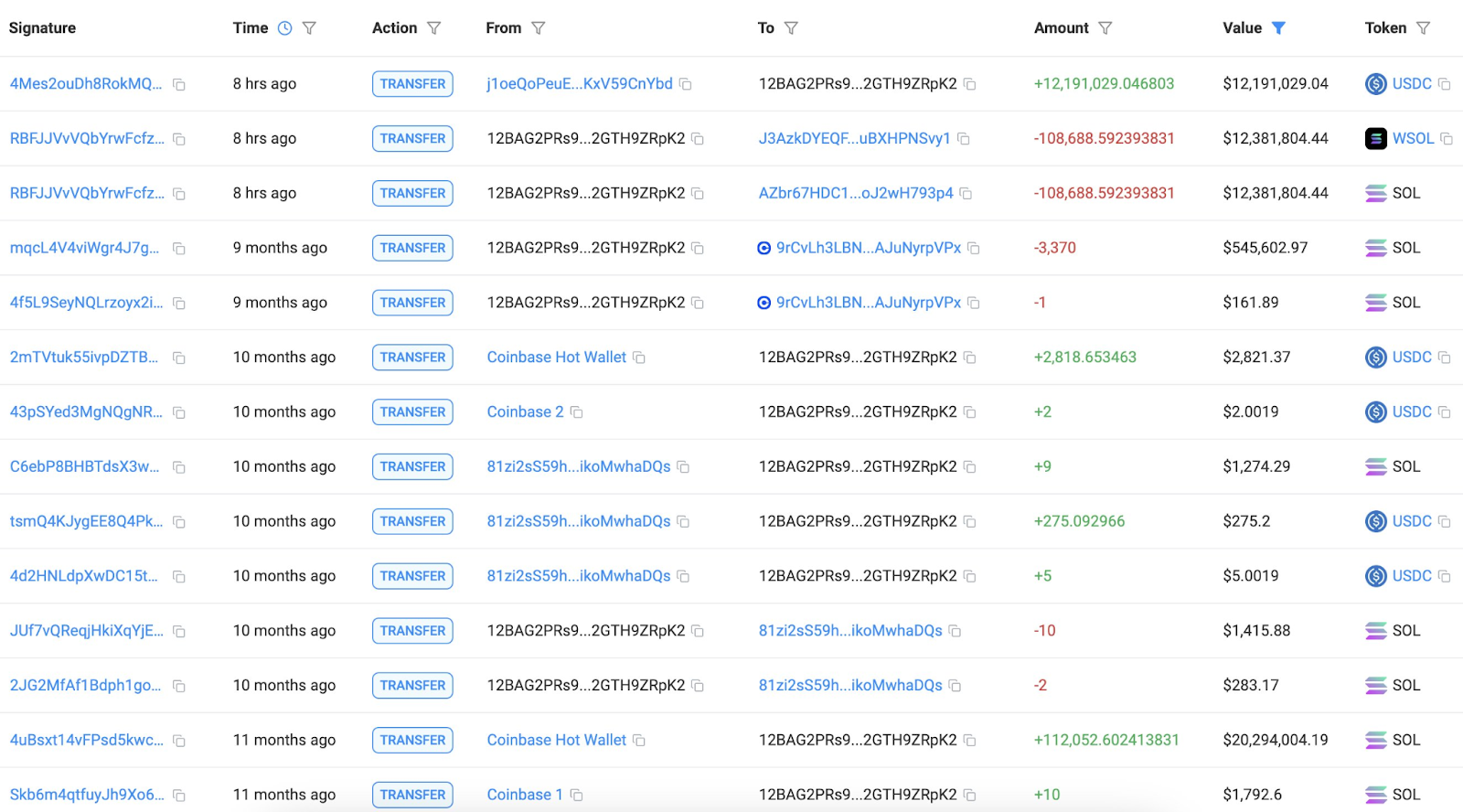
Task: Open the Coinbase 2 account
Action: (x=525, y=412)
